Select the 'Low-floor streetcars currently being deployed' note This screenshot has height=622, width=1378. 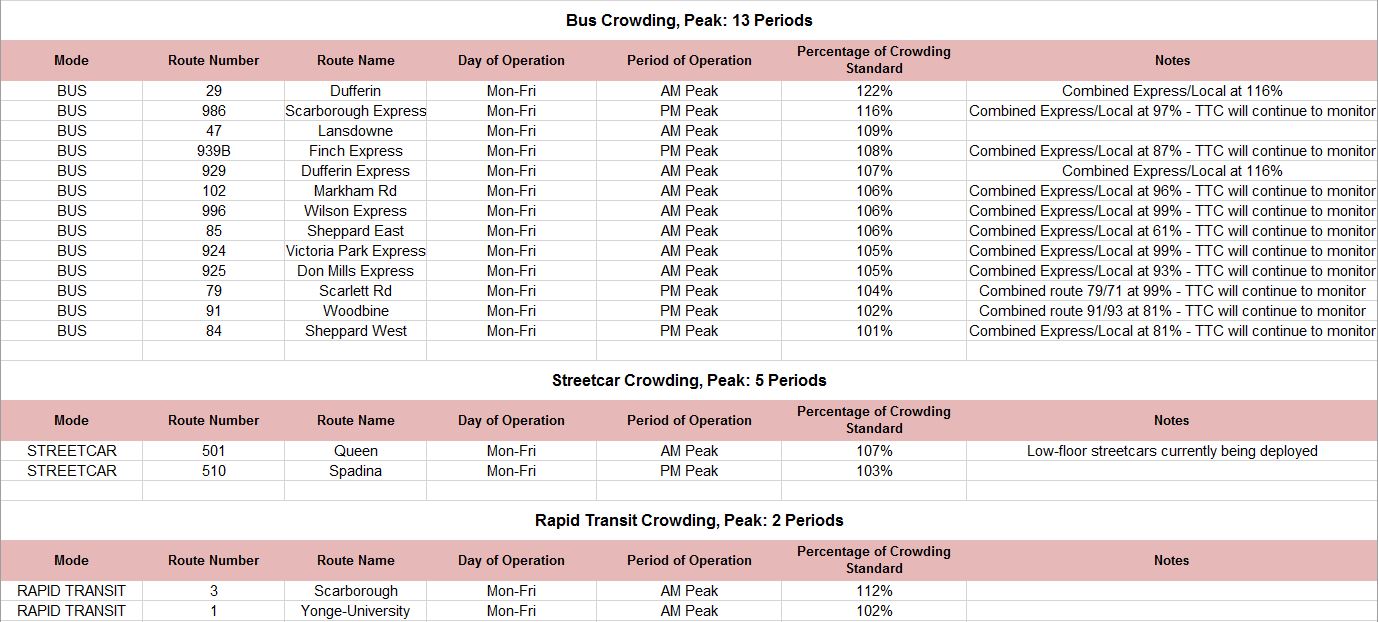[1171, 451]
